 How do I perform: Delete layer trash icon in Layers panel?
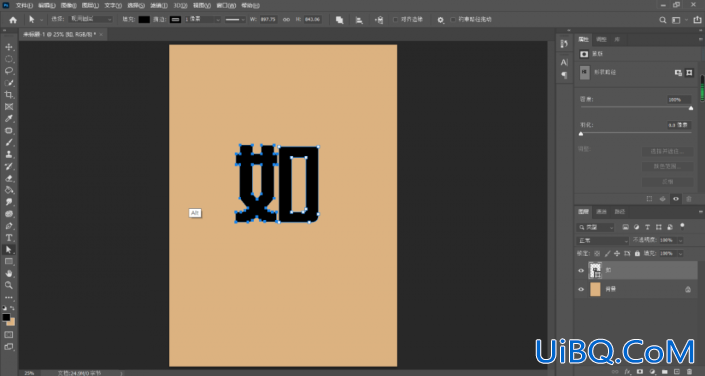[689, 372]
